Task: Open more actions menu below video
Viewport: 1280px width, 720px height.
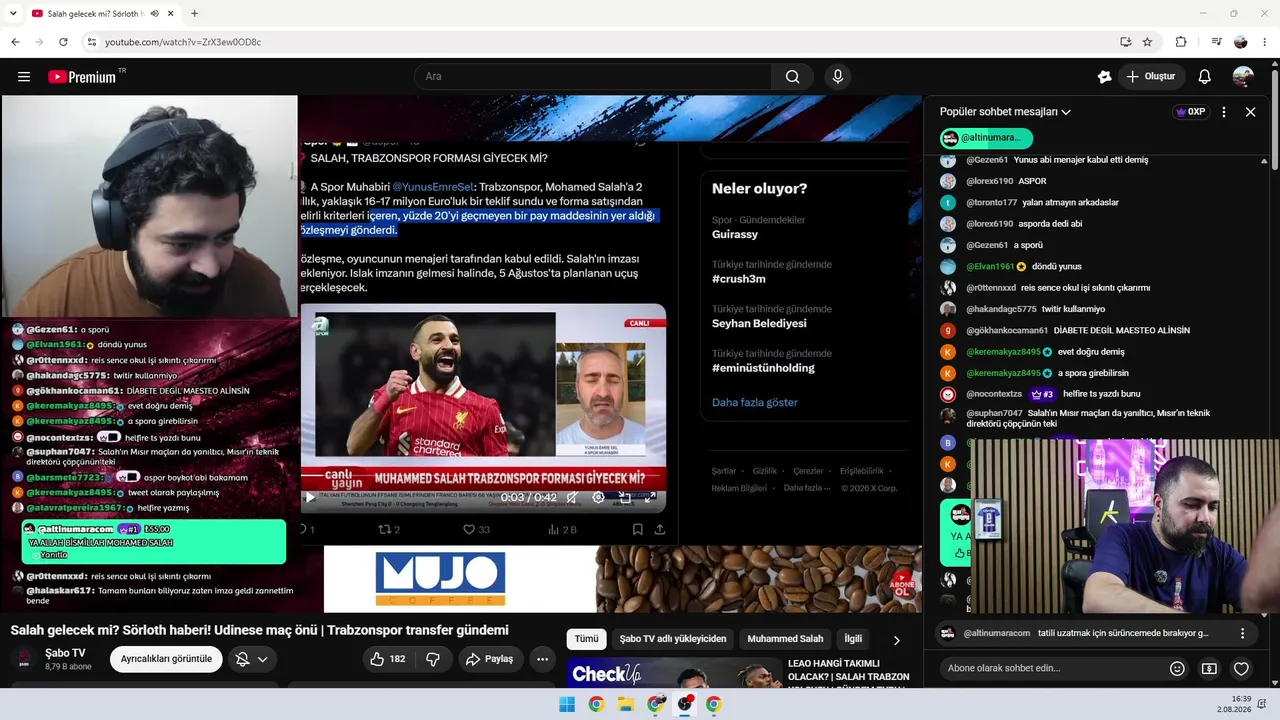Action: coord(542,659)
